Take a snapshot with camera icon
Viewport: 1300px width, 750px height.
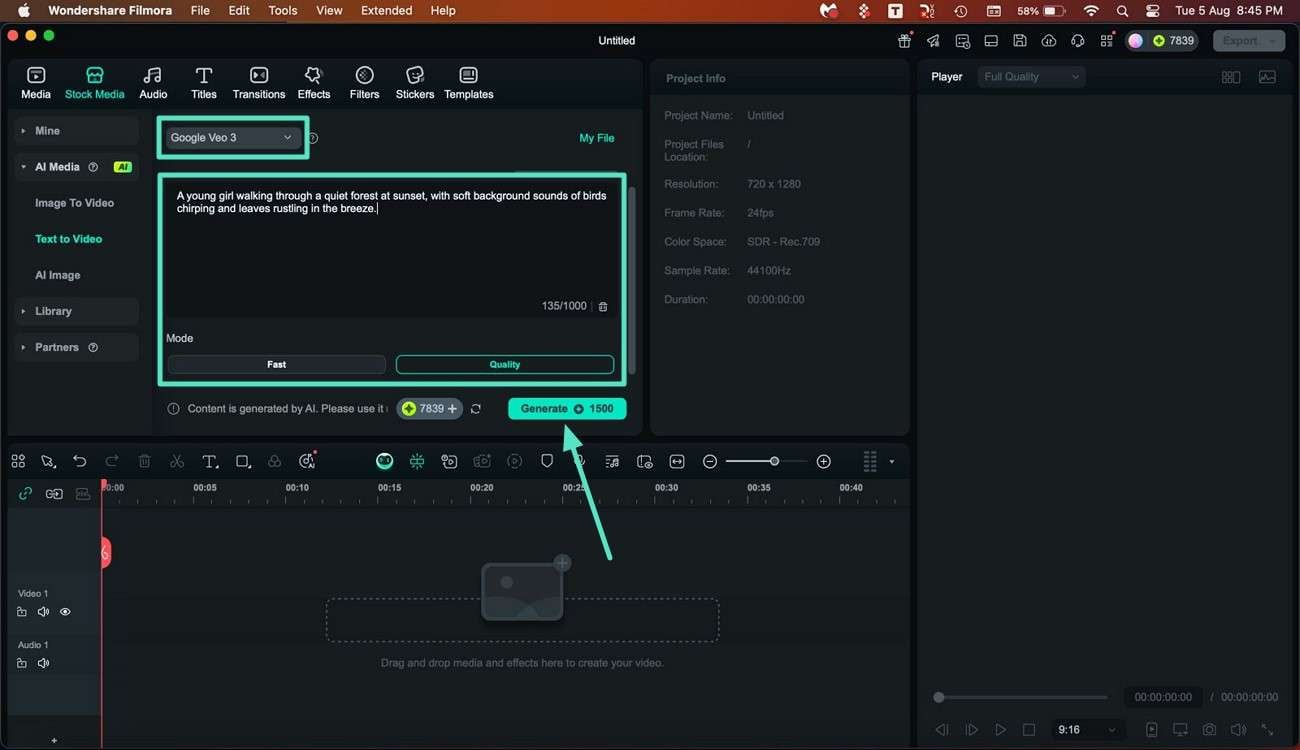point(1209,730)
